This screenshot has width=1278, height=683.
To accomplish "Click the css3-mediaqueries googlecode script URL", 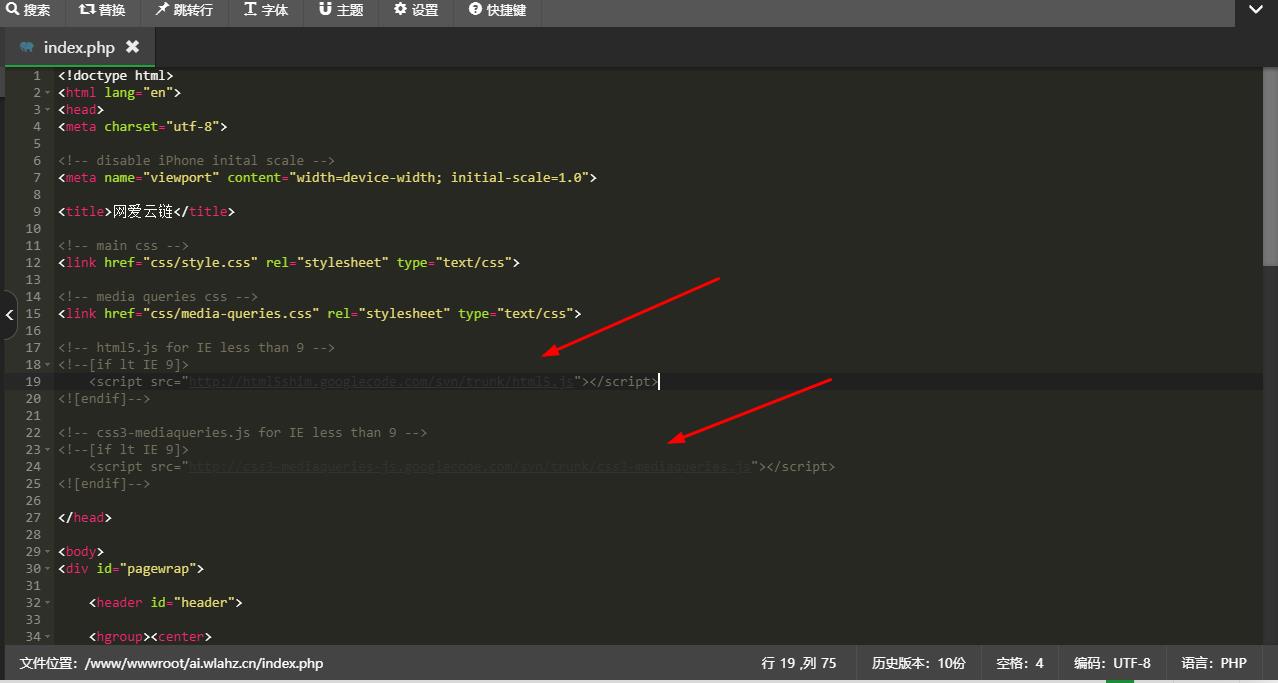I will pos(470,467).
